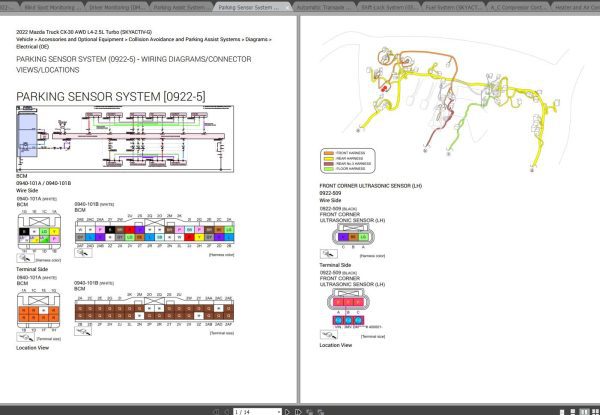Open the page number dropdown arrow
Screen dimensions: 600x415
(278, 412)
